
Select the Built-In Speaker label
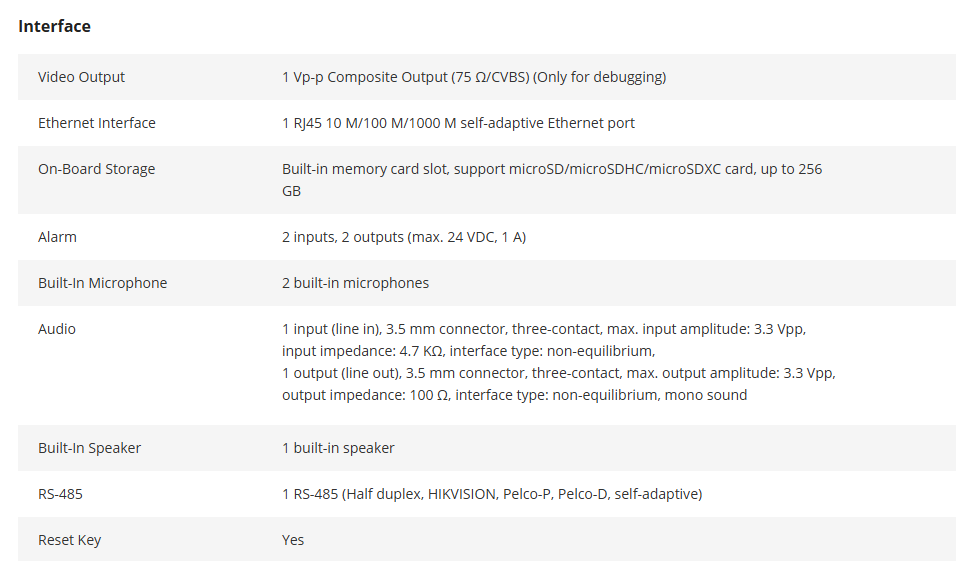89,448
